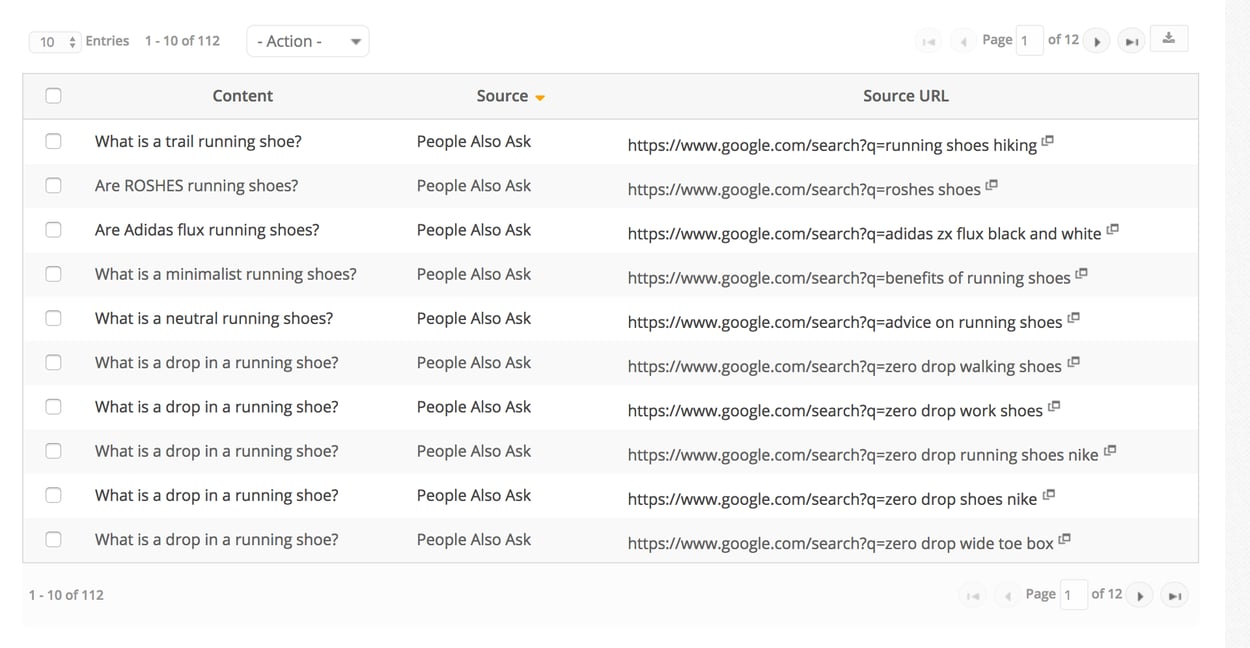The height and width of the screenshot is (648, 1250).
Task: Open external link for advice on running shoes
Action: (1073, 318)
